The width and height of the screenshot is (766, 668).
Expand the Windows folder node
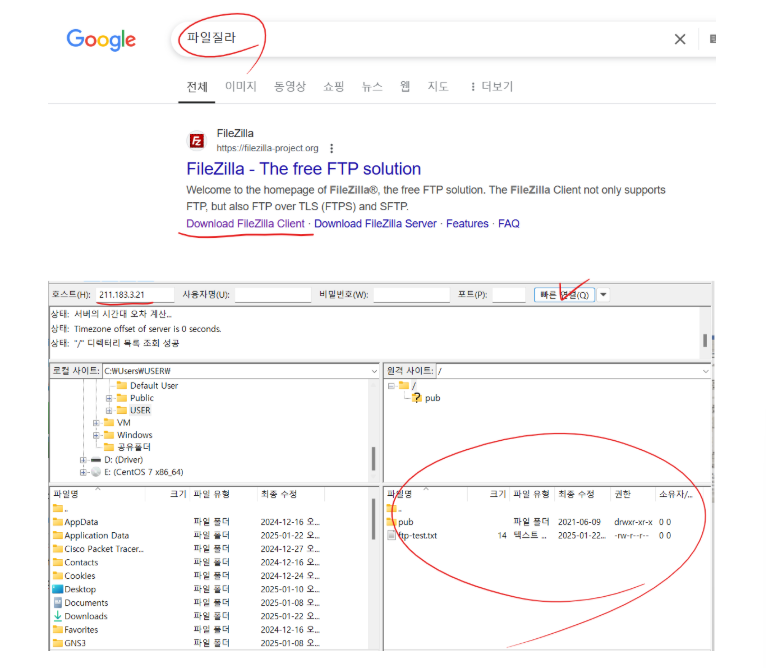point(96,435)
